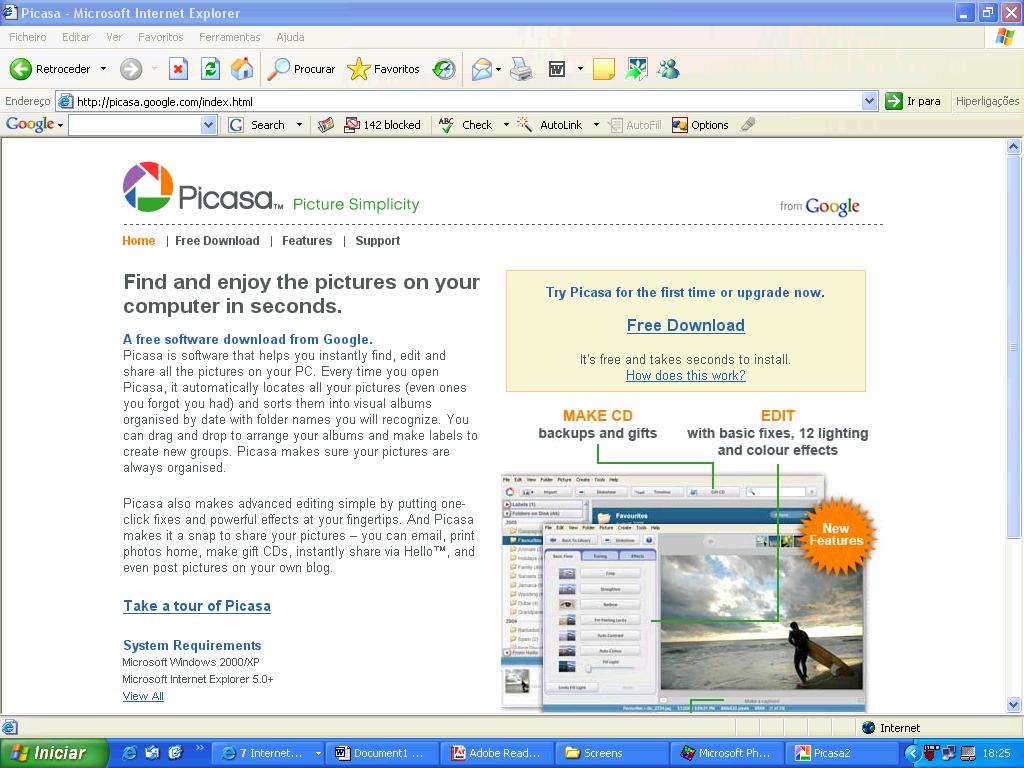This screenshot has width=1024, height=768.
Task: Click the Messenger people icon
Action: (669, 69)
